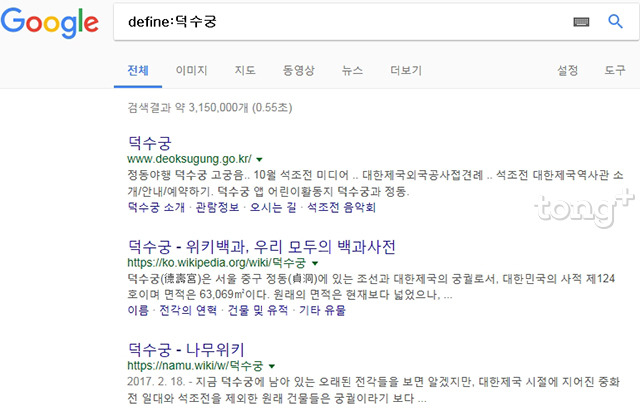Click the 나무위키 snippet dated 2017. 2. 18.
This screenshot has width=640, height=416.
[373, 390]
